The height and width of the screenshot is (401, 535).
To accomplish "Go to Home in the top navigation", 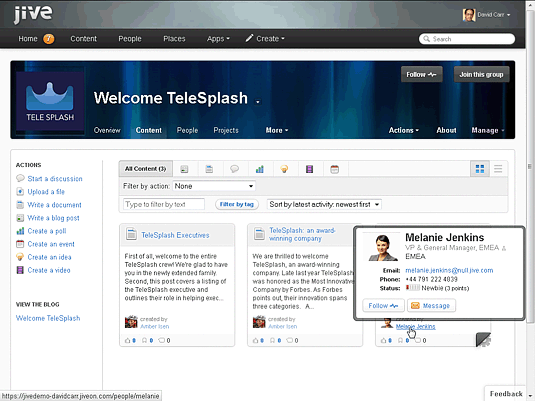I will (x=28, y=39).
